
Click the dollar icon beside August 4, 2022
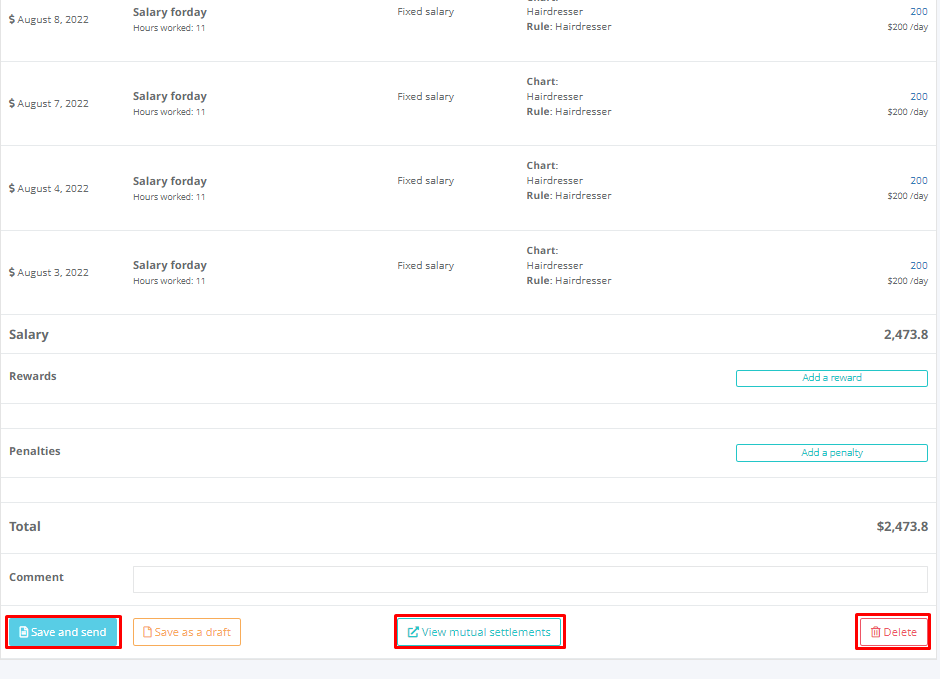[x=12, y=188]
